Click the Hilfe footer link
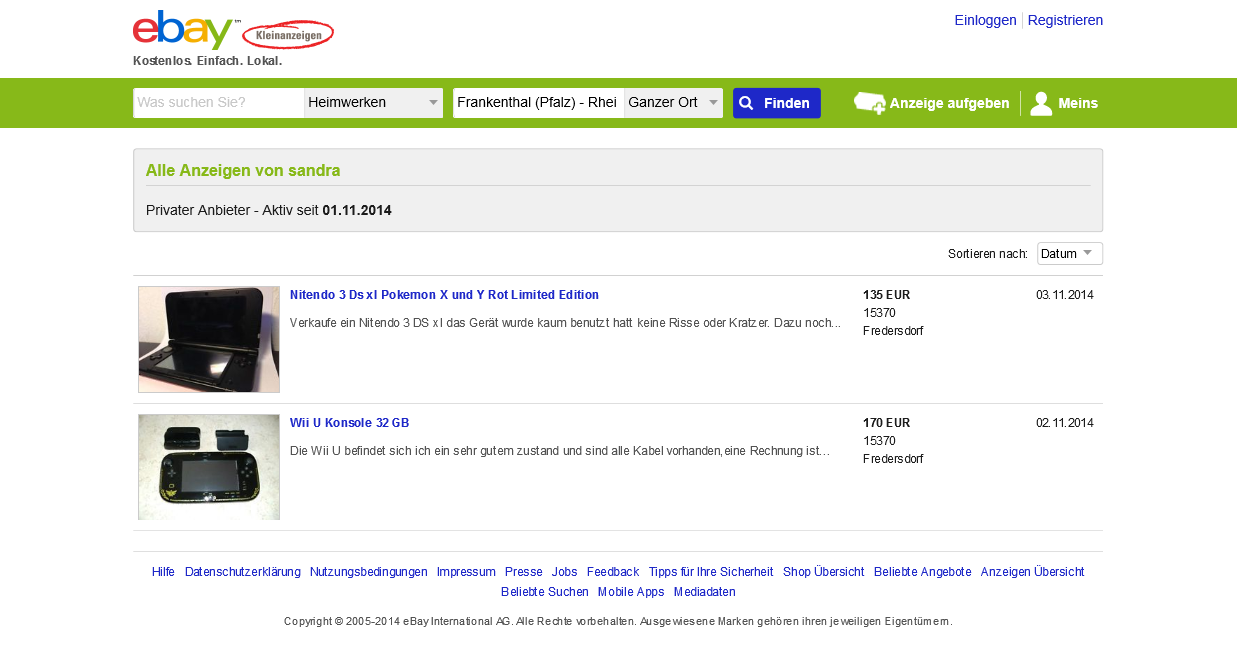The image size is (1237, 661). click(163, 572)
